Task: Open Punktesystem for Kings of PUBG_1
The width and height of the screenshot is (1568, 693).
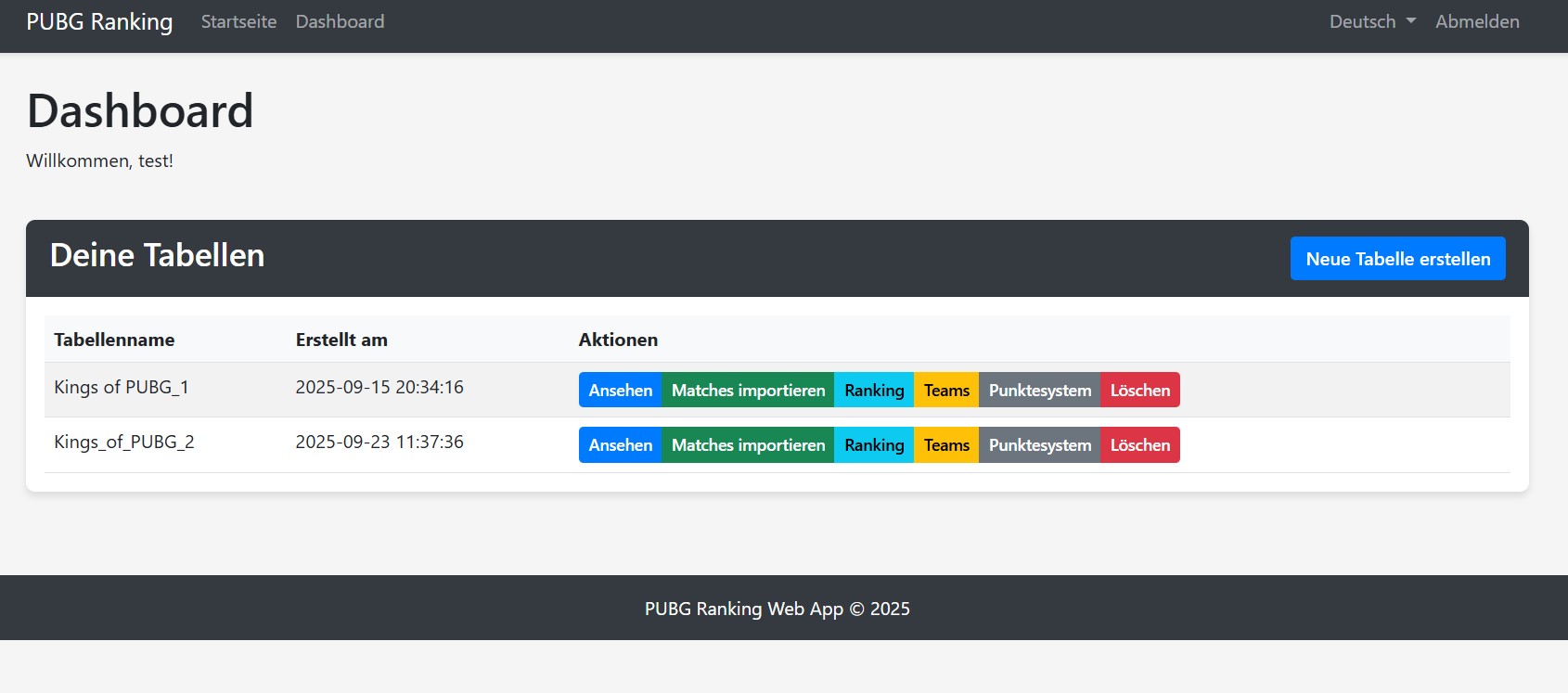Action: tap(1039, 390)
